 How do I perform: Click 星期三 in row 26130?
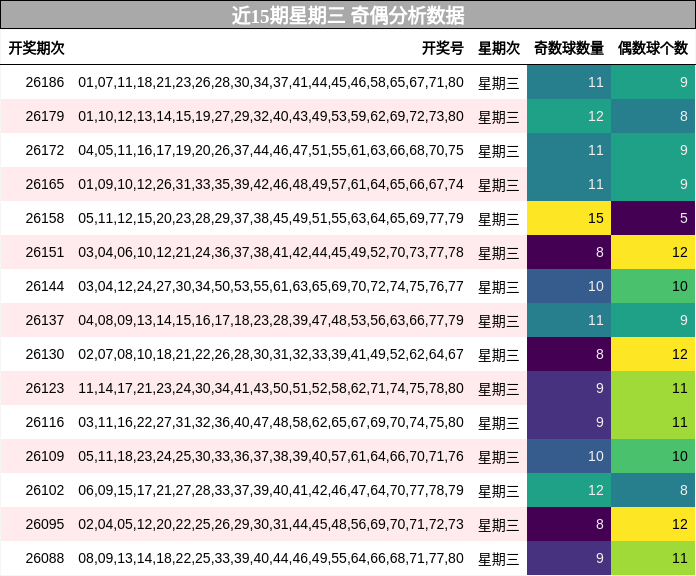(498, 355)
